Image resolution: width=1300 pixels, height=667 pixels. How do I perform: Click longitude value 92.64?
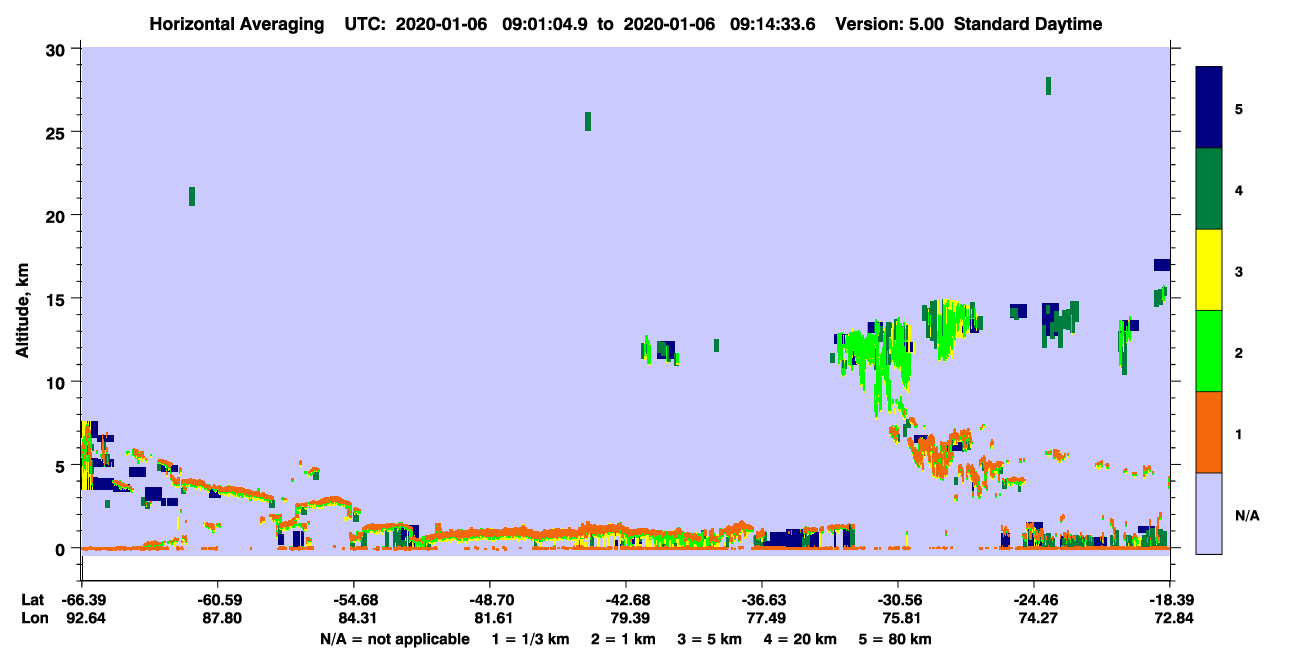(82, 618)
